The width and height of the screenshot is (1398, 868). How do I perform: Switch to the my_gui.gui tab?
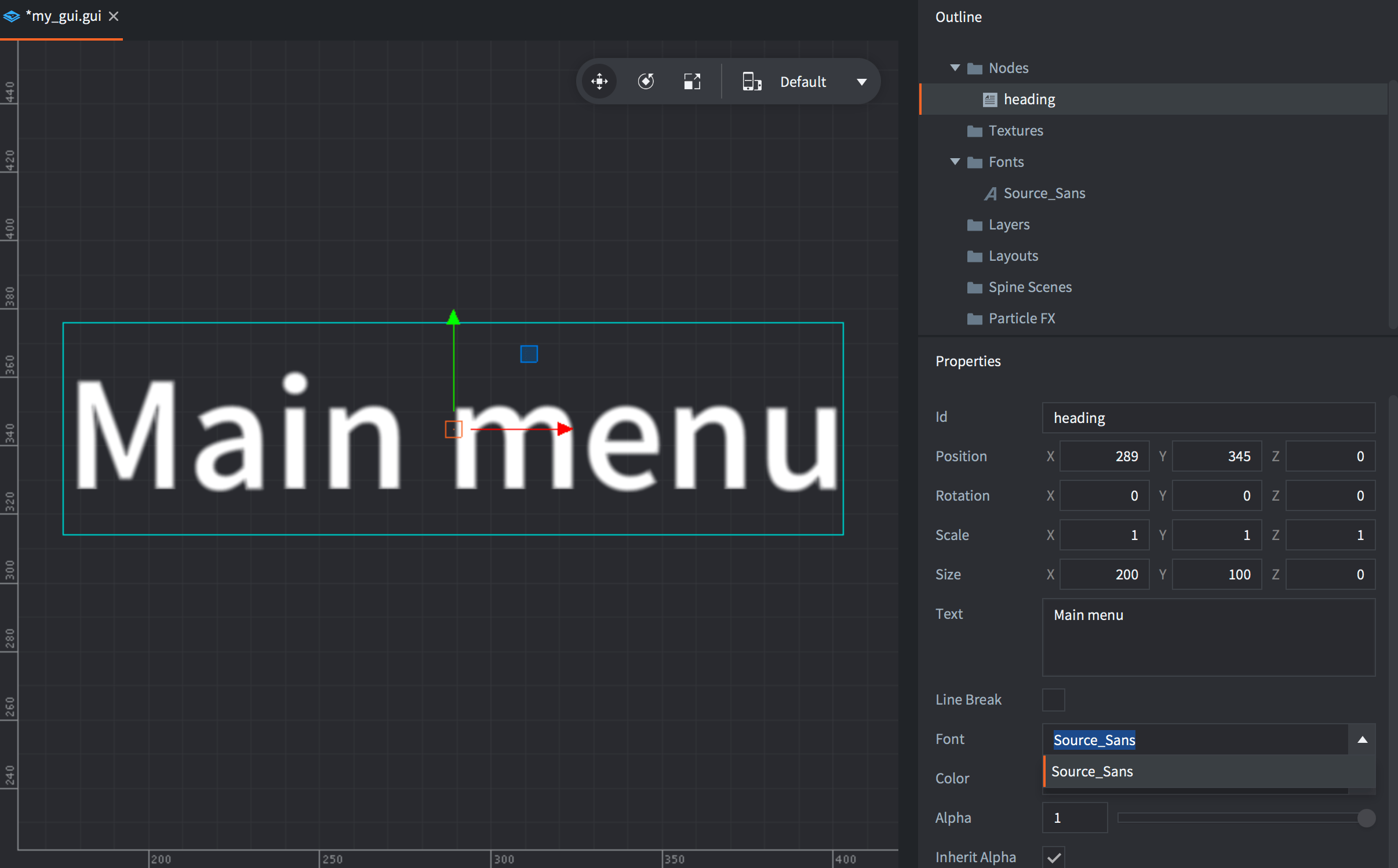point(63,16)
